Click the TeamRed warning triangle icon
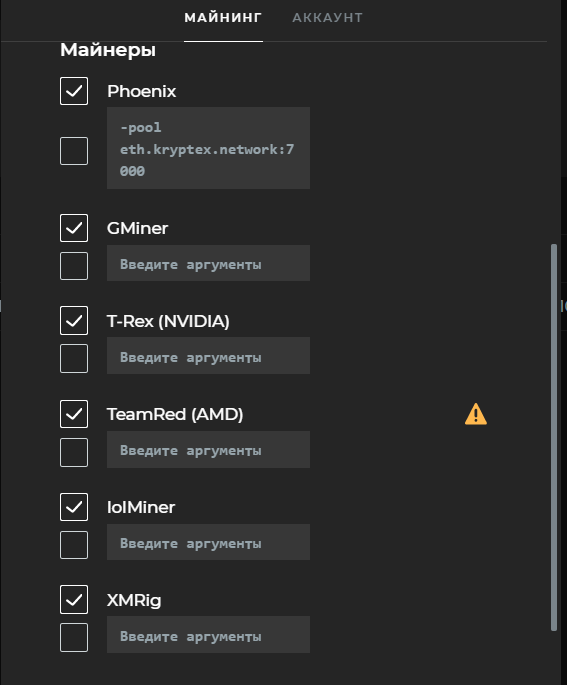 [x=476, y=414]
